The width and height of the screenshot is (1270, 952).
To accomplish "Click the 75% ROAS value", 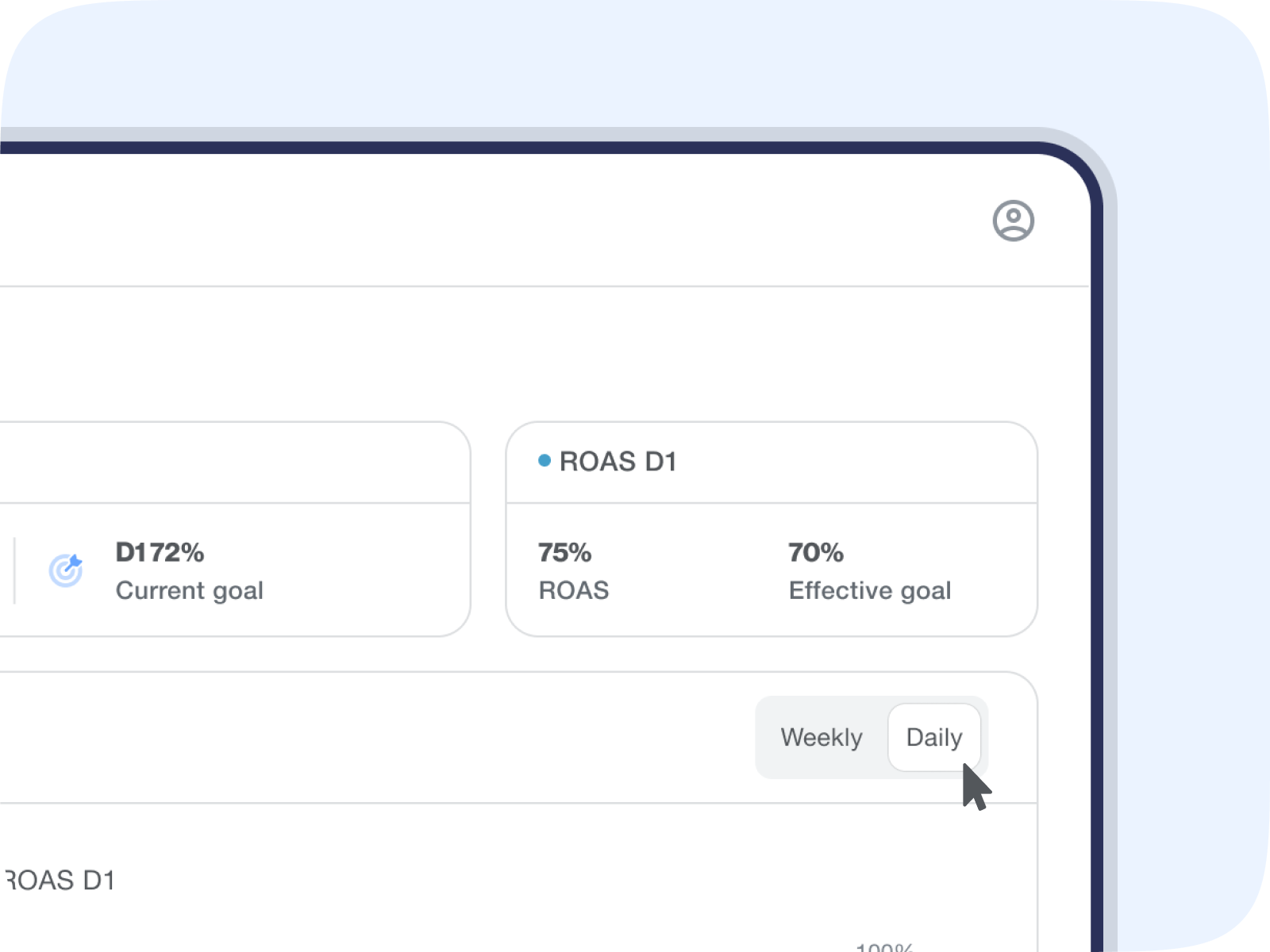I will [564, 552].
